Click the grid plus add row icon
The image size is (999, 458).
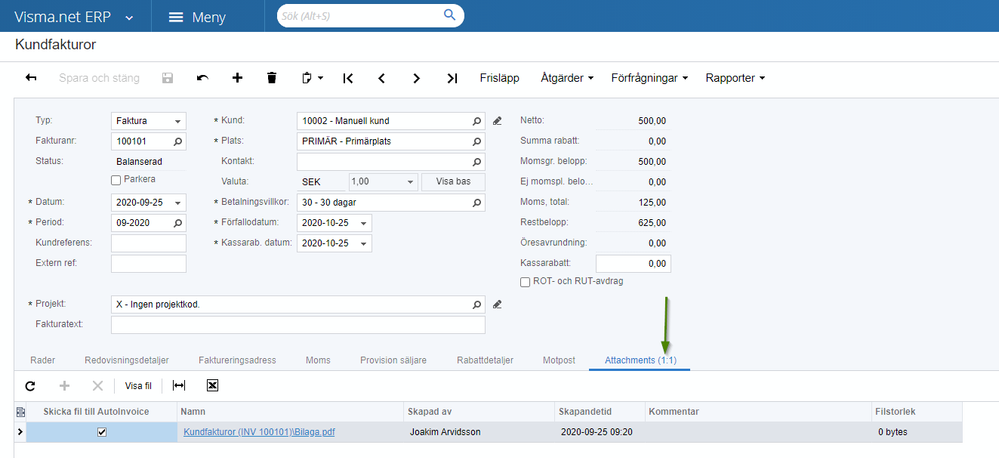(x=64, y=385)
